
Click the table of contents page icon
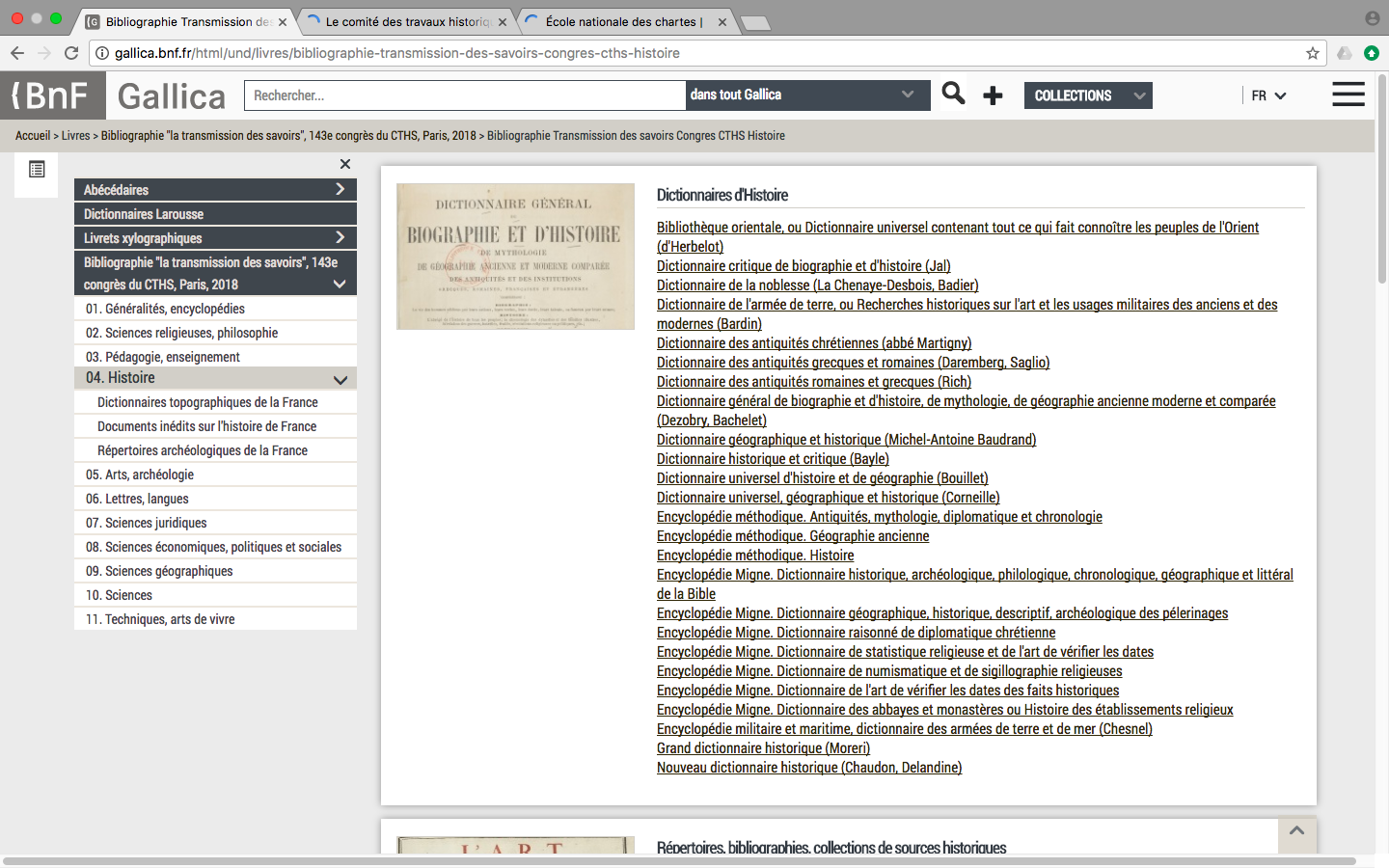(37, 170)
